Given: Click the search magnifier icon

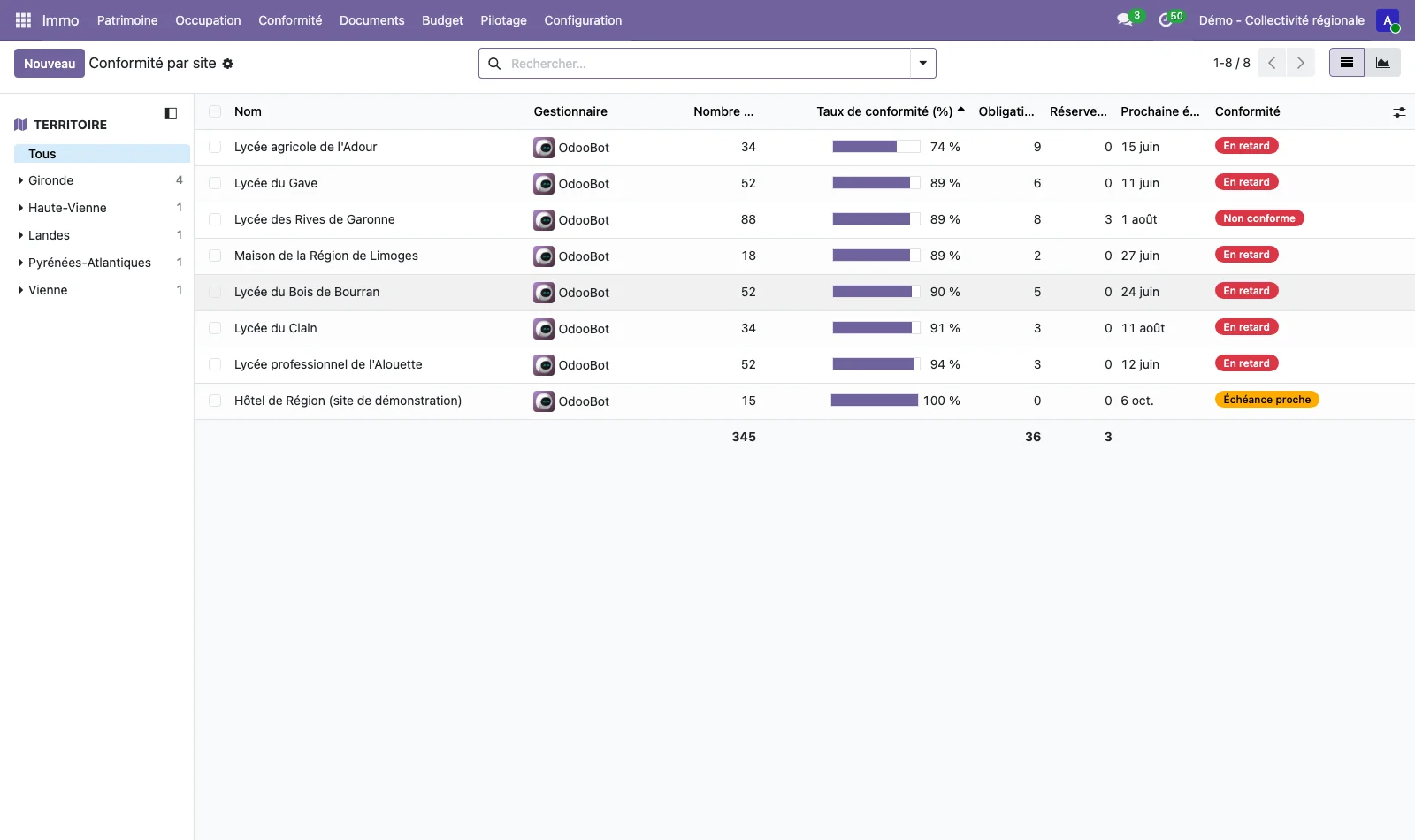Looking at the screenshot, I should 494,64.
